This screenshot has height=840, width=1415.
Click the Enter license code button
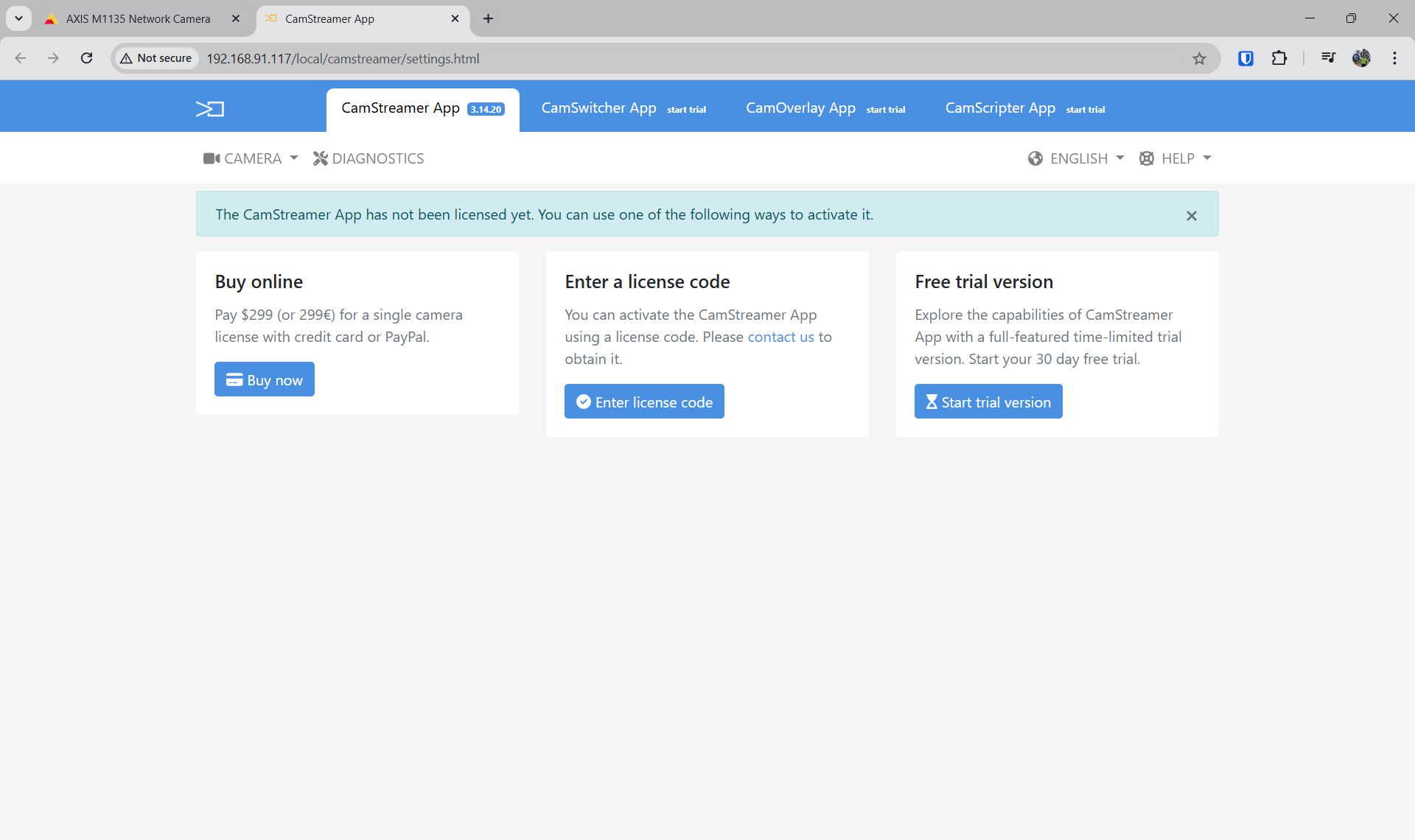644,402
